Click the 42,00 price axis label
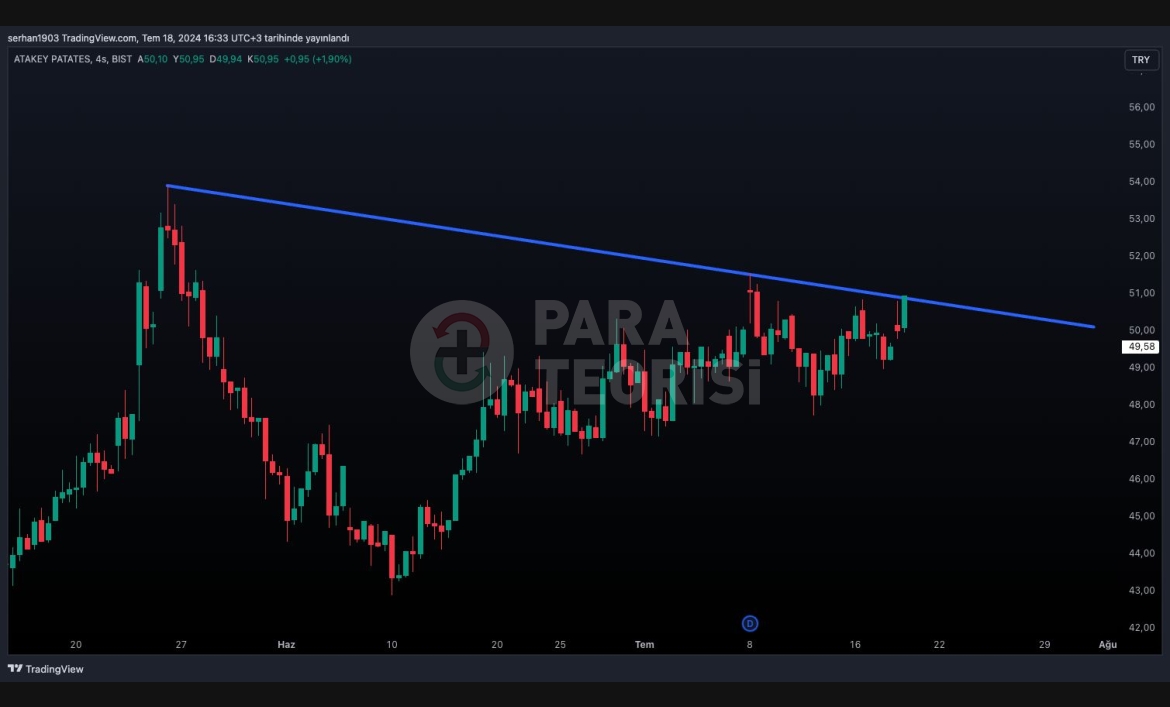The height and width of the screenshot is (707, 1170). click(x=1142, y=627)
